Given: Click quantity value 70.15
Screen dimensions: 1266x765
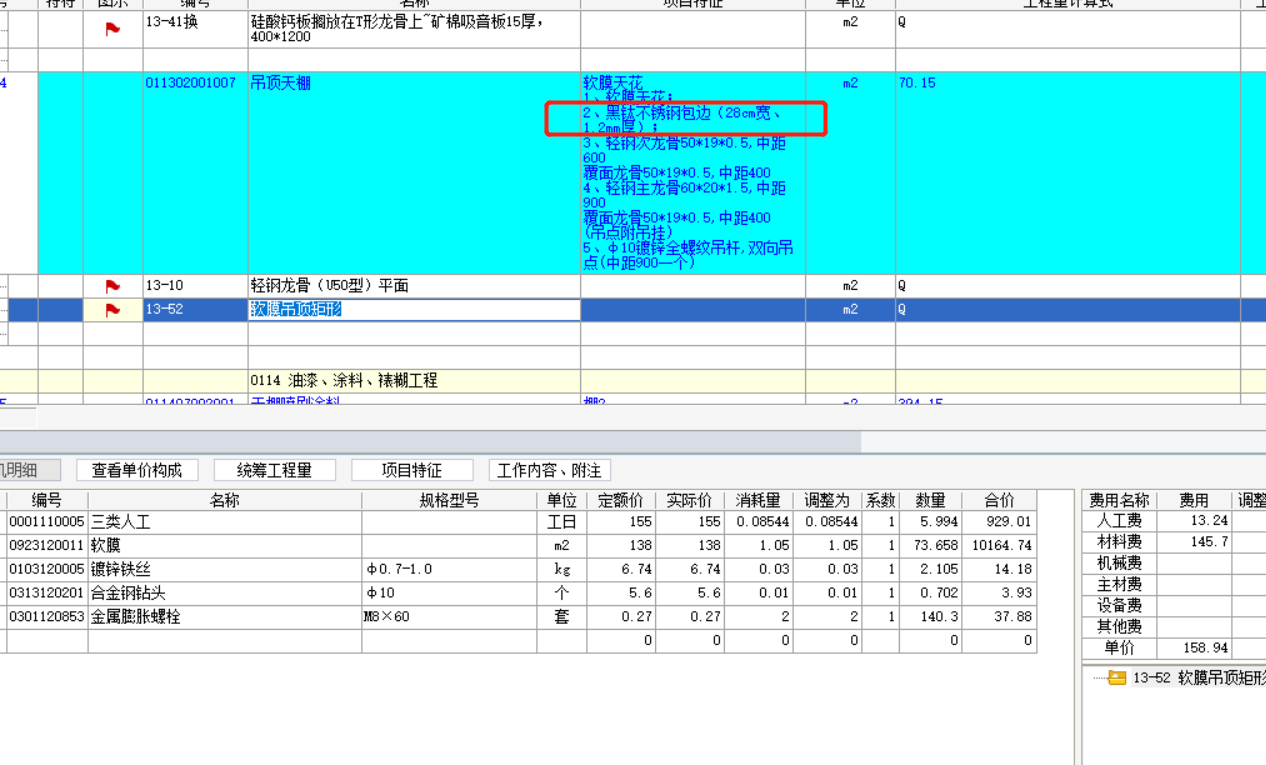Looking at the screenshot, I should (917, 83).
